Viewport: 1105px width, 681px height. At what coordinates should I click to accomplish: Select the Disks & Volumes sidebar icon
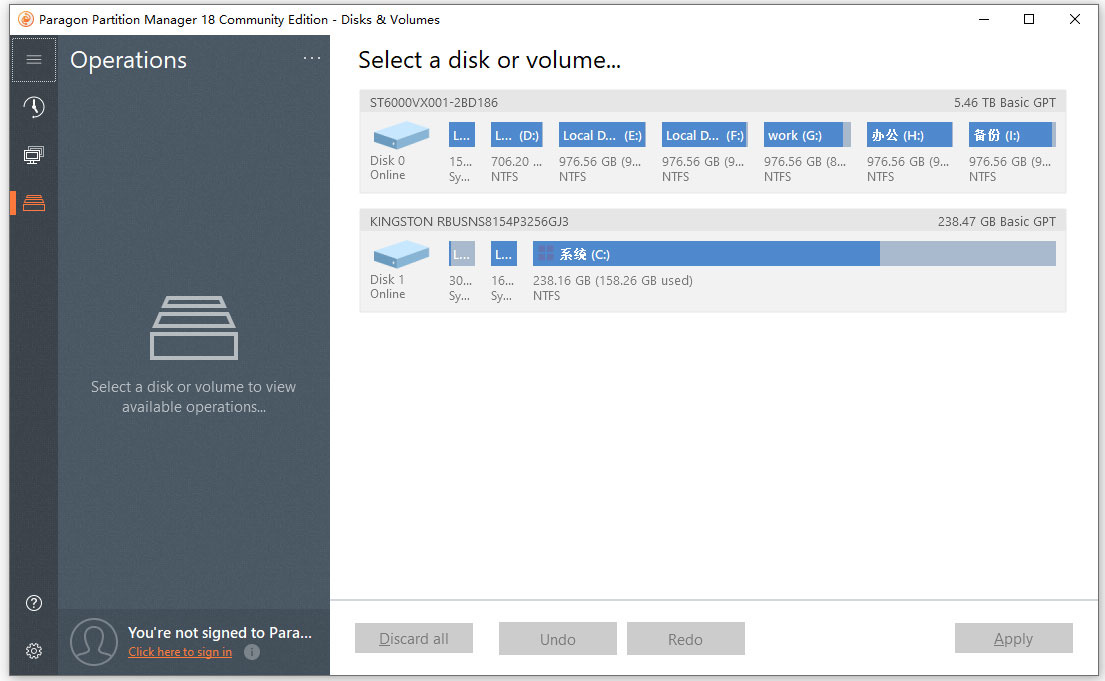point(33,203)
